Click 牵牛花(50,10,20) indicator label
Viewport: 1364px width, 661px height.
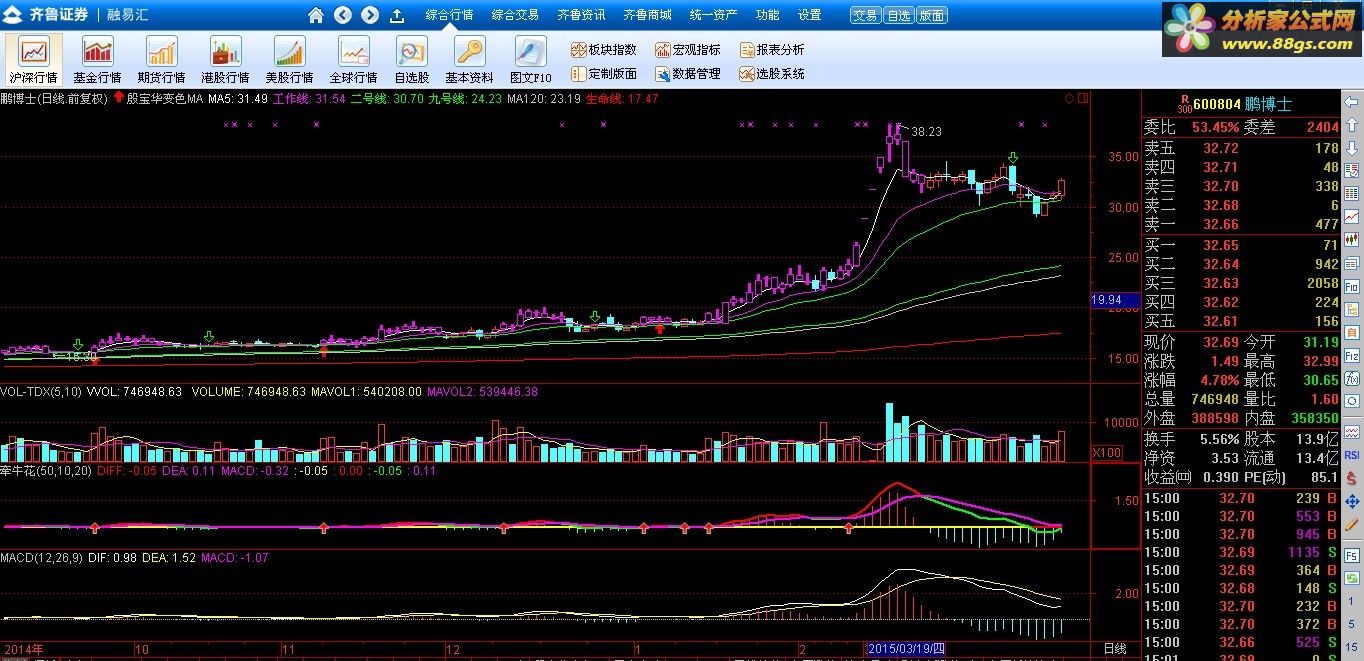(x=46, y=470)
